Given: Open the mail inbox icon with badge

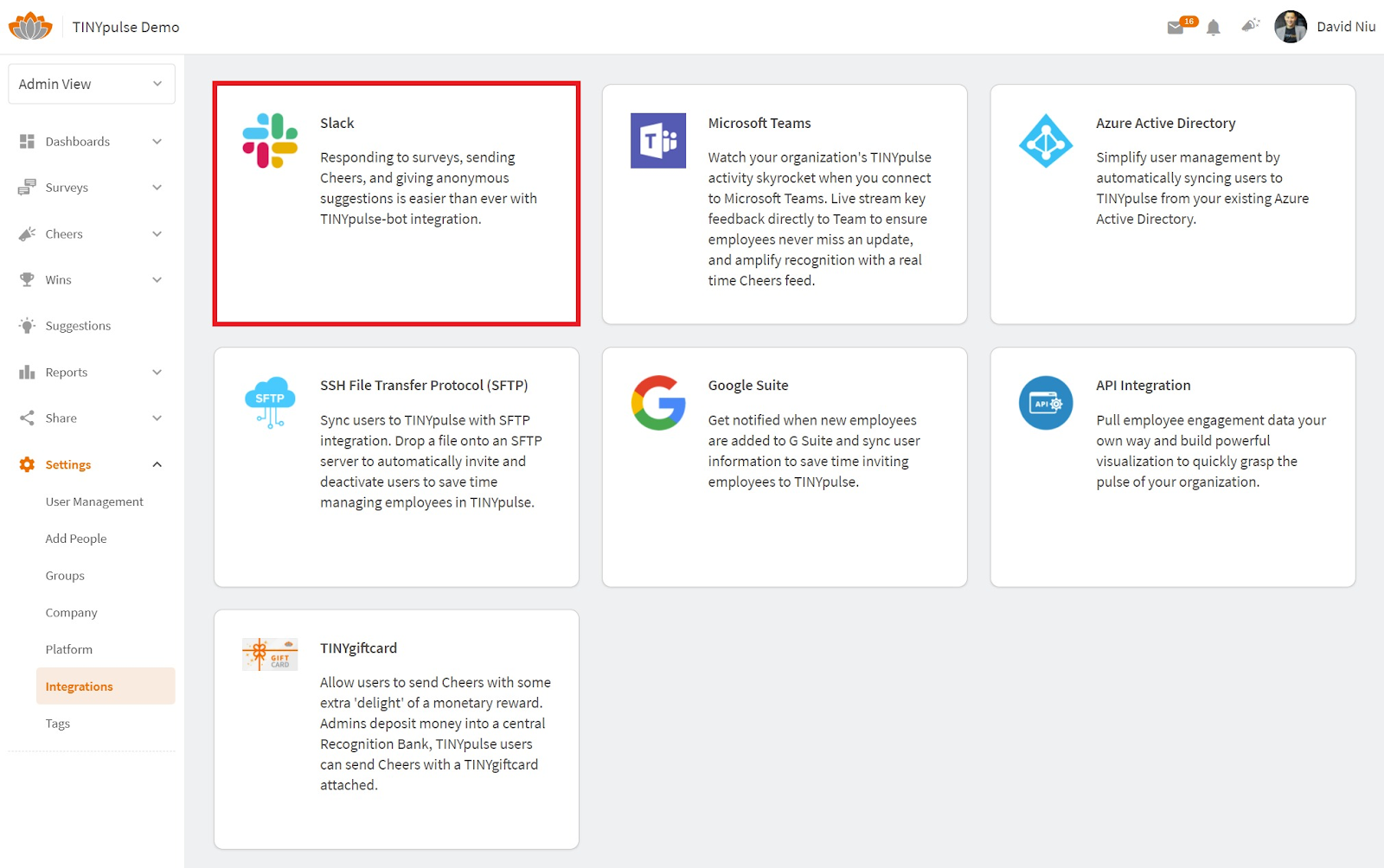Looking at the screenshot, I should 1176,28.
